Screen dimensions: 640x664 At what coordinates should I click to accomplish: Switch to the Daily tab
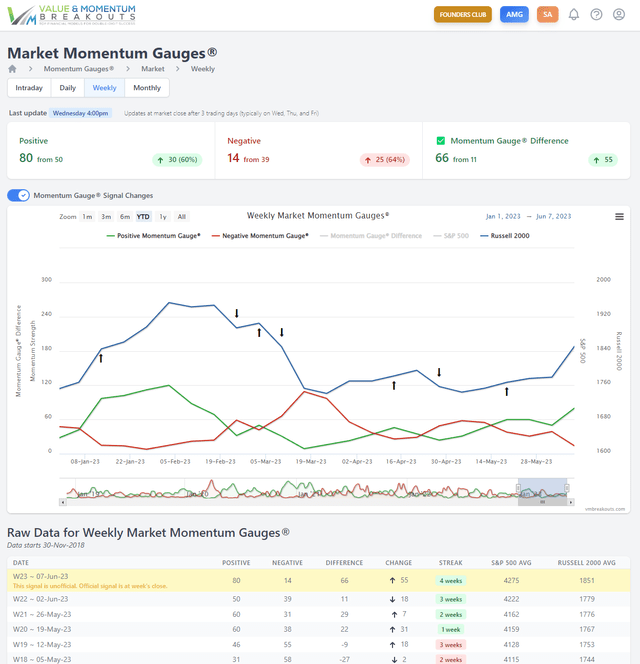coord(67,88)
